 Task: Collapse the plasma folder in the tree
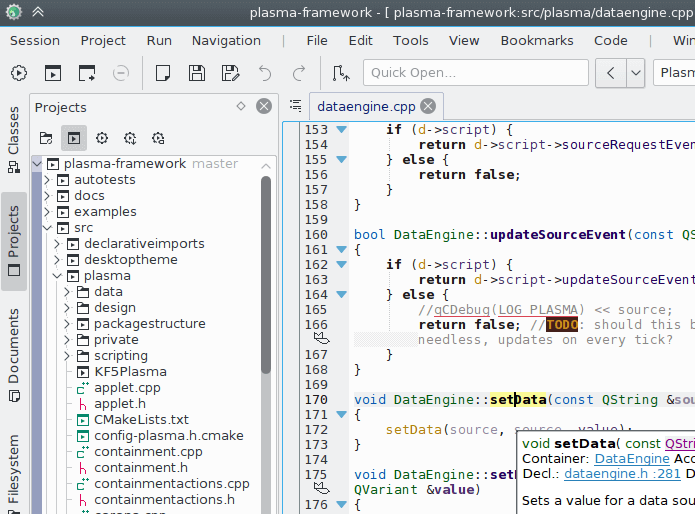(x=57, y=276)
